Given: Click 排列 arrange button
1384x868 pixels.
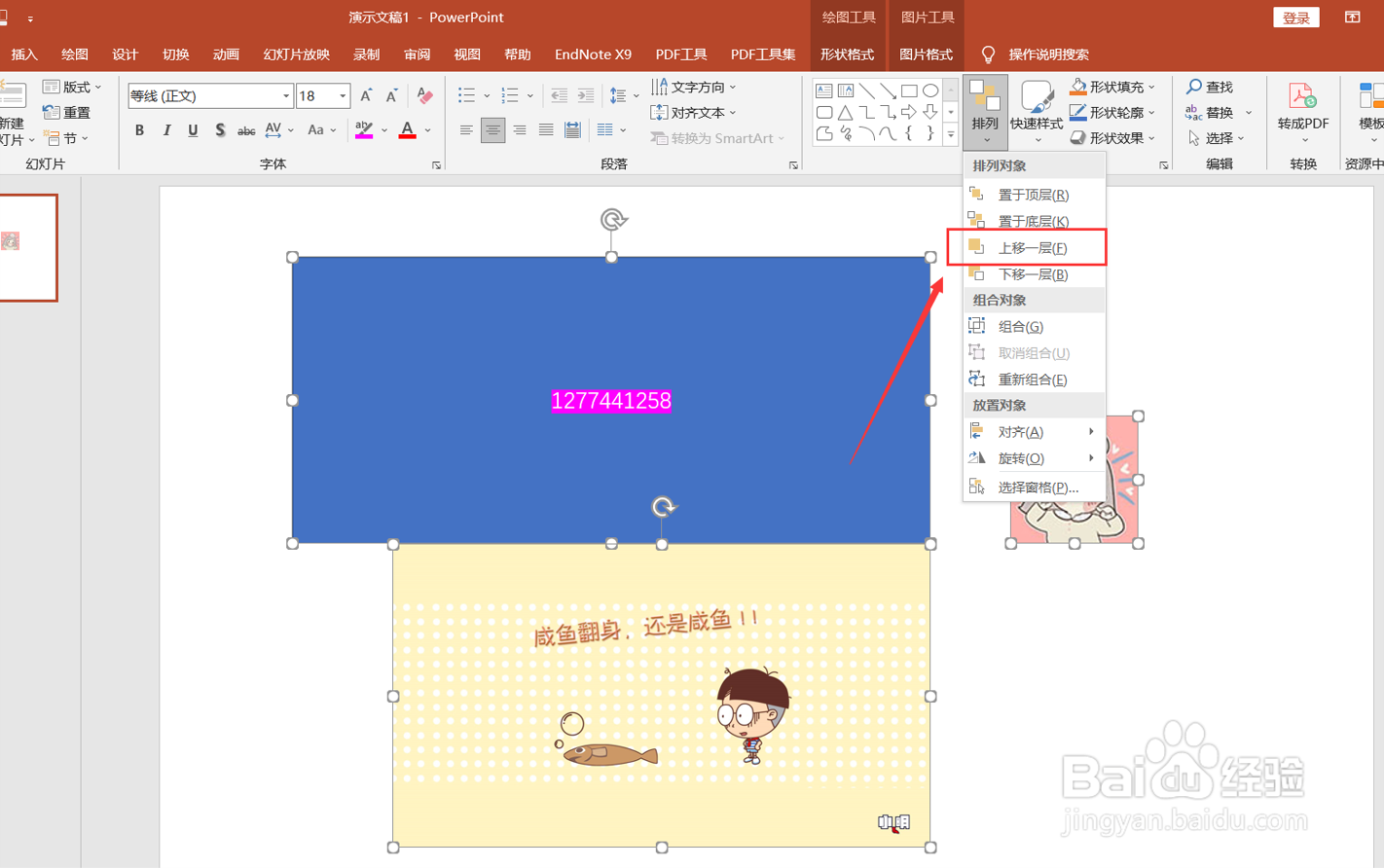Looking at the screenshot, I should [x=985, y=112].
